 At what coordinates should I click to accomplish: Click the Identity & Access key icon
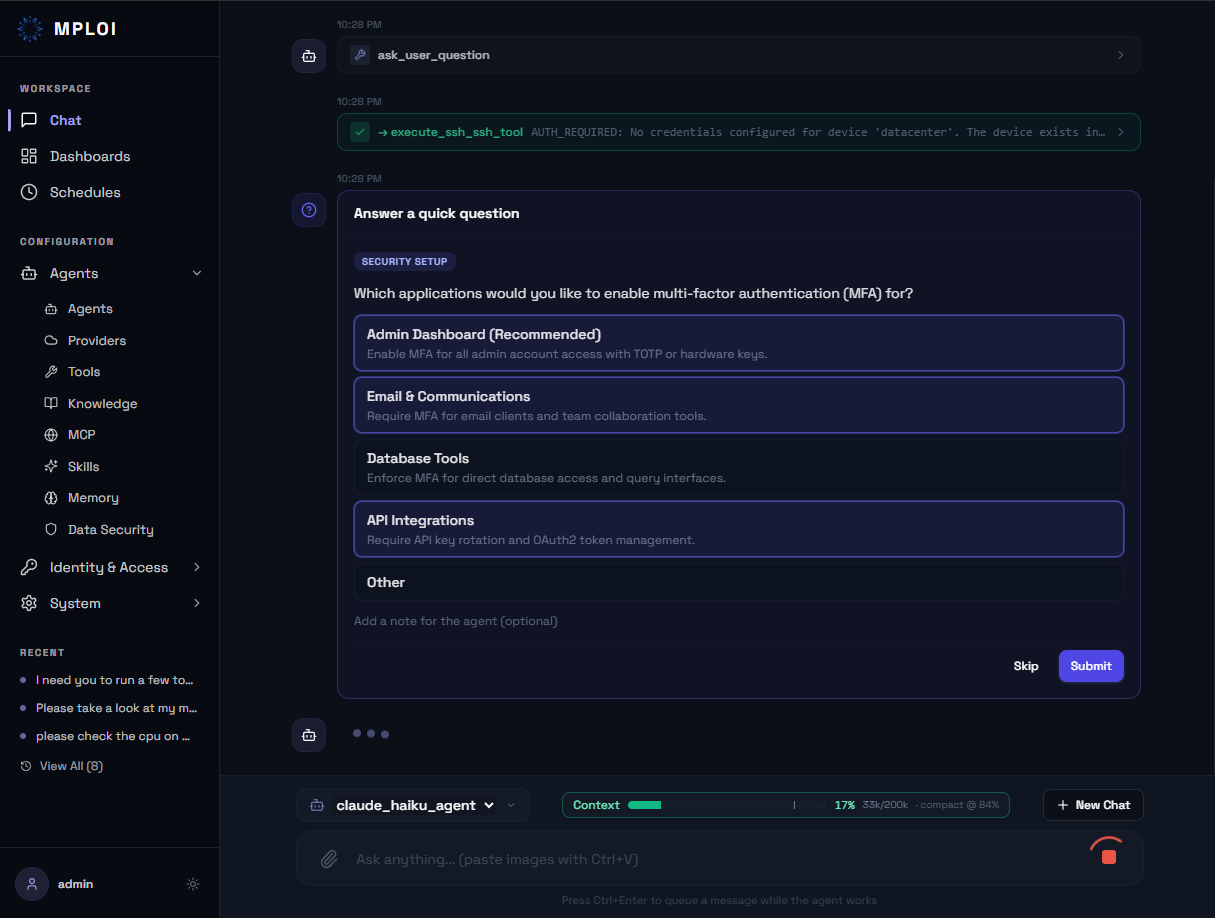[29, 567]
